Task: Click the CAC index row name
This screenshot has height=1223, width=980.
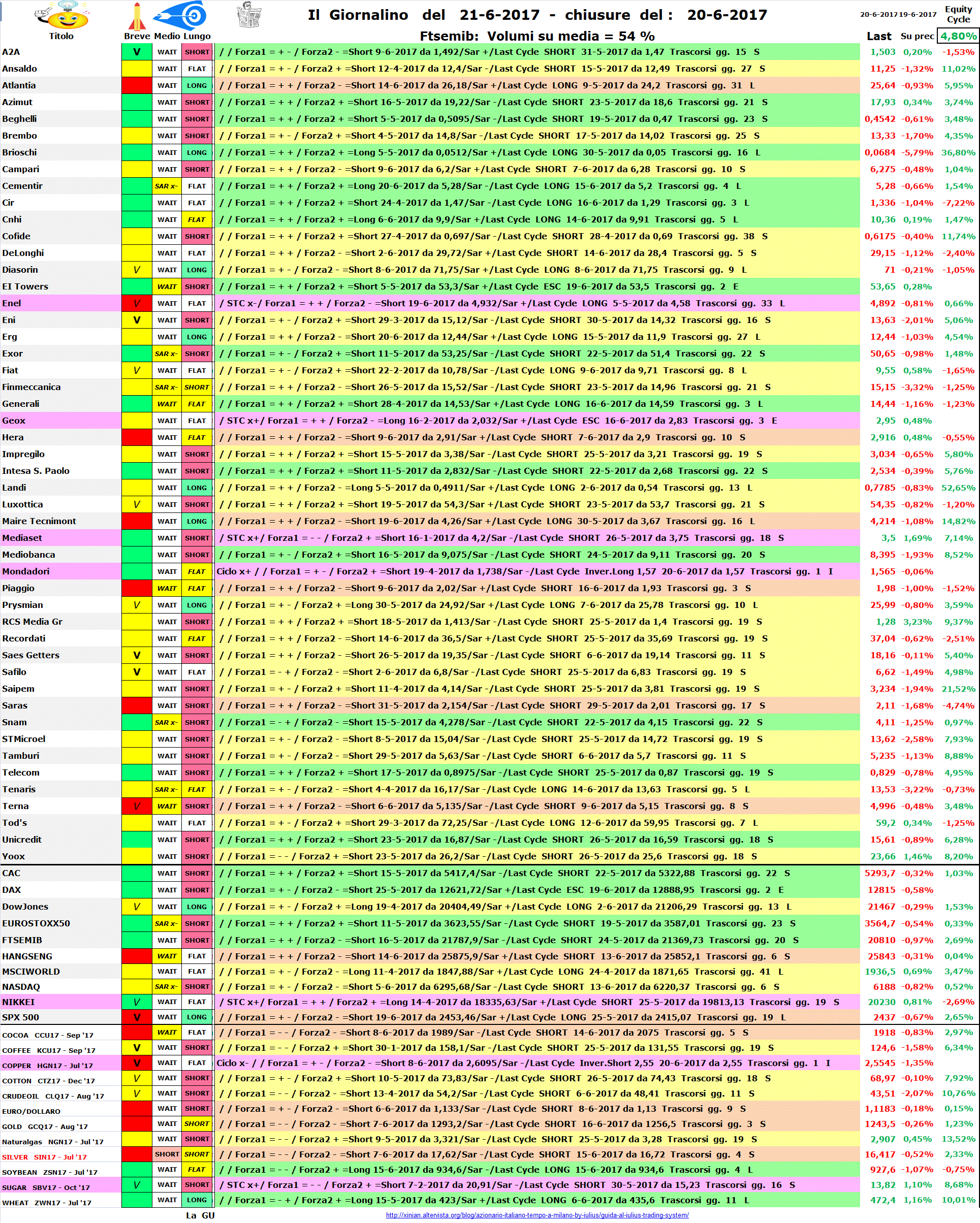Action: pos(11,873)
